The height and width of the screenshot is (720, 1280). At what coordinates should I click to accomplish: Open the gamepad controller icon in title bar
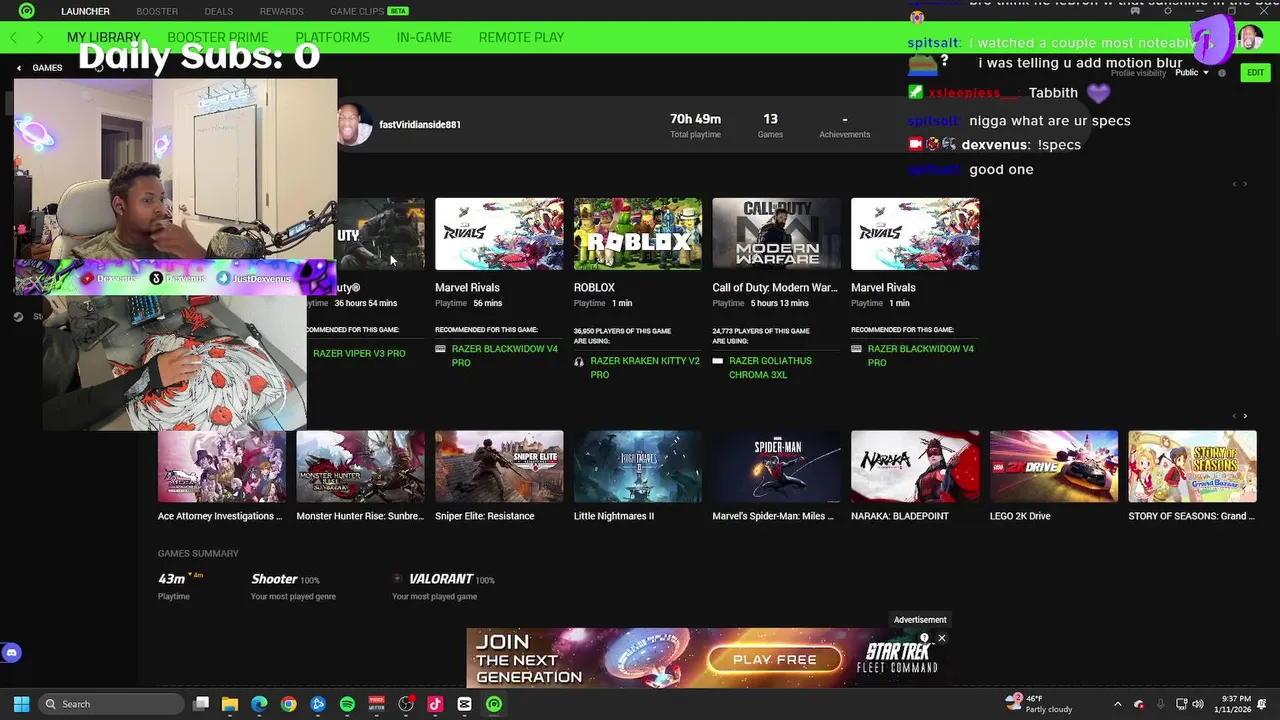(1137, 11)
